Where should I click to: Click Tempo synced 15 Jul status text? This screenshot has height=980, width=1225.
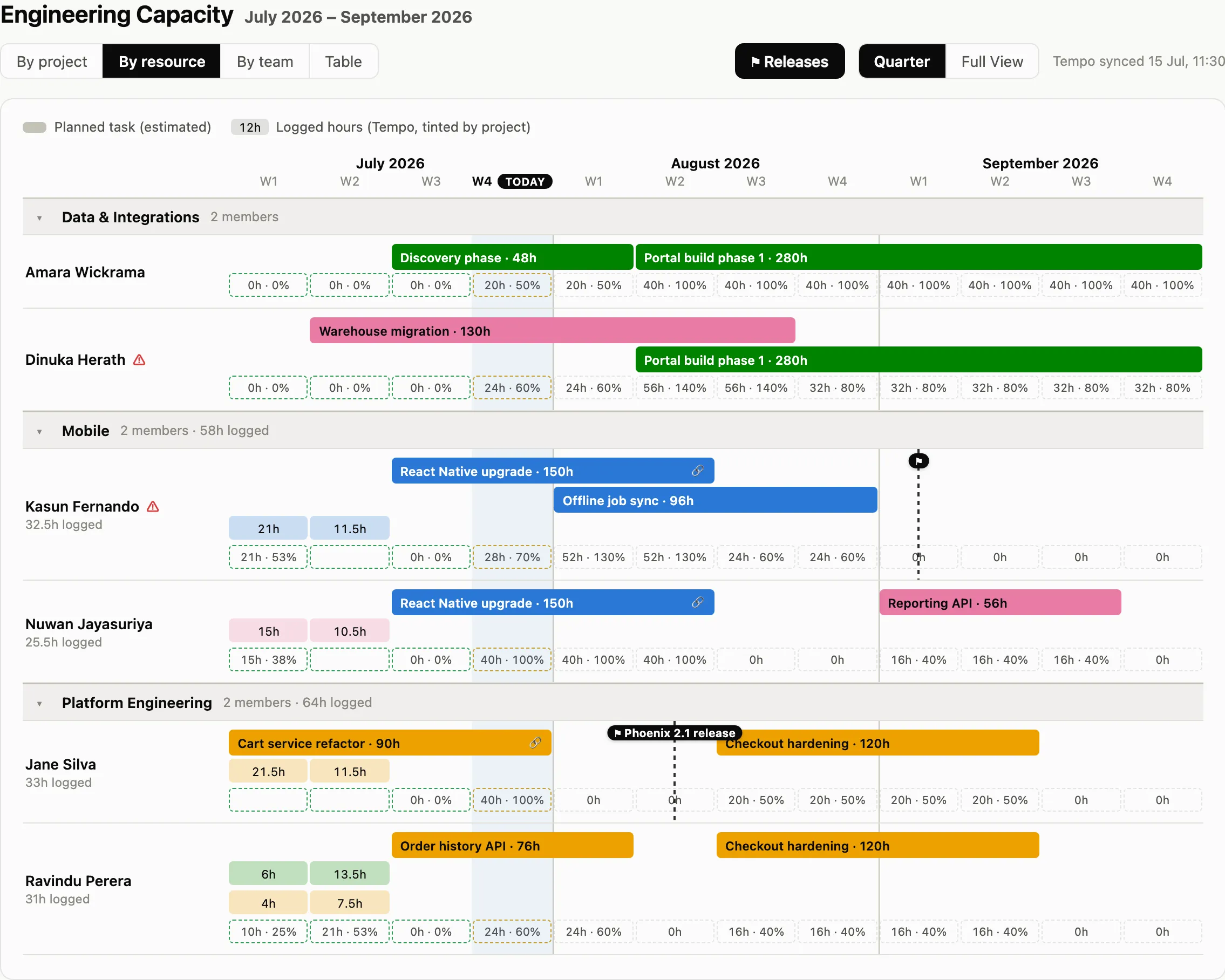tap(1138, 62)
